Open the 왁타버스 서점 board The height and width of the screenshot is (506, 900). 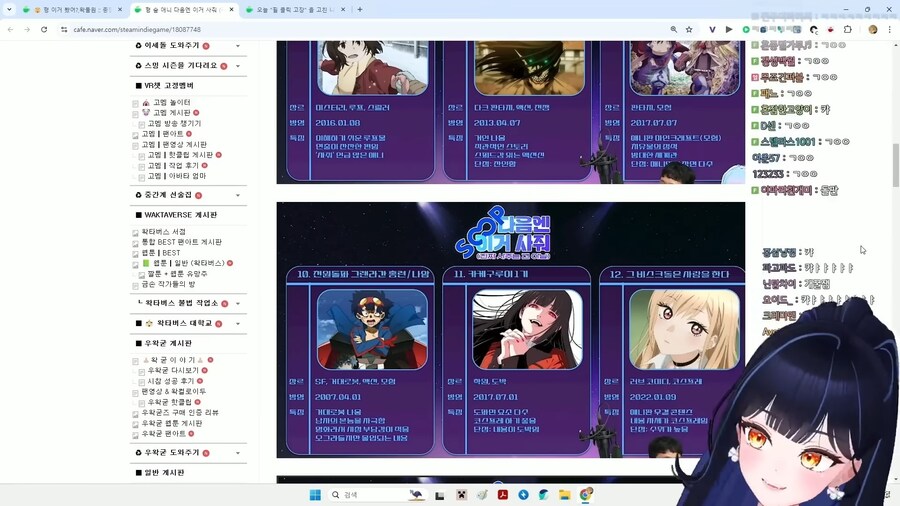pos(164,231)
